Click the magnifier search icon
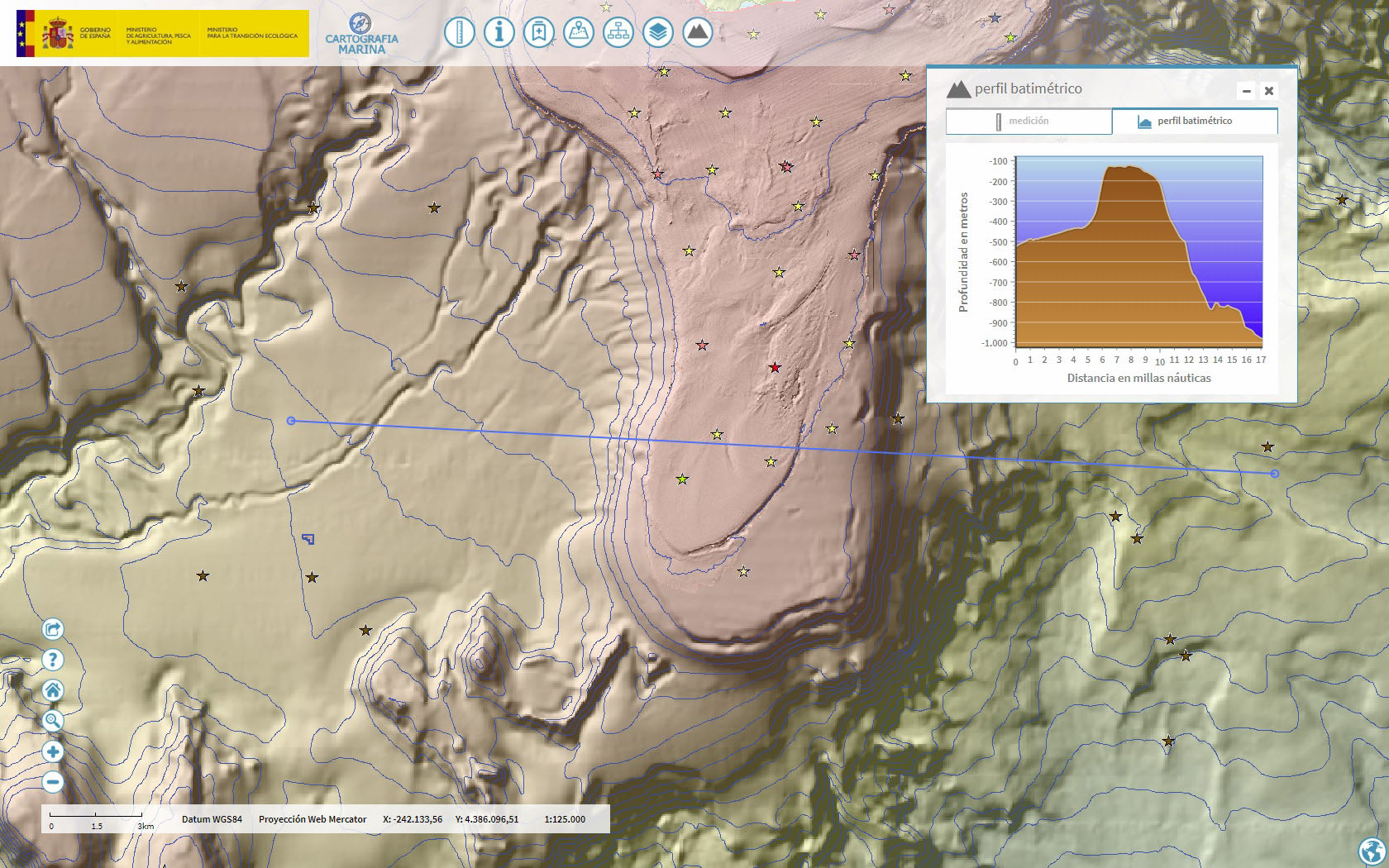The image size is (1389, 868). (53, 721)
